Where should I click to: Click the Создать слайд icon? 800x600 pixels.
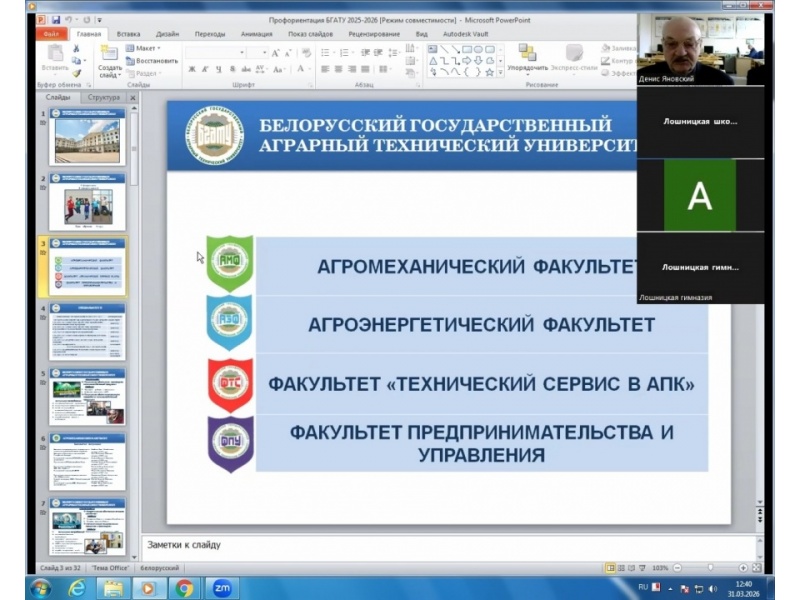coord(110,57)
